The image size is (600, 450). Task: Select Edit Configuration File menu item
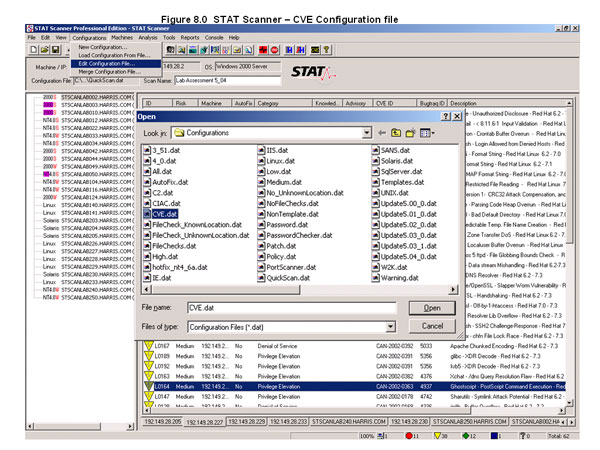click(116, 64)
